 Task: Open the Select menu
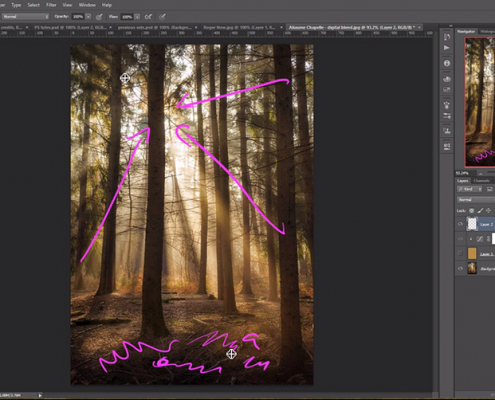coord(33,5)
